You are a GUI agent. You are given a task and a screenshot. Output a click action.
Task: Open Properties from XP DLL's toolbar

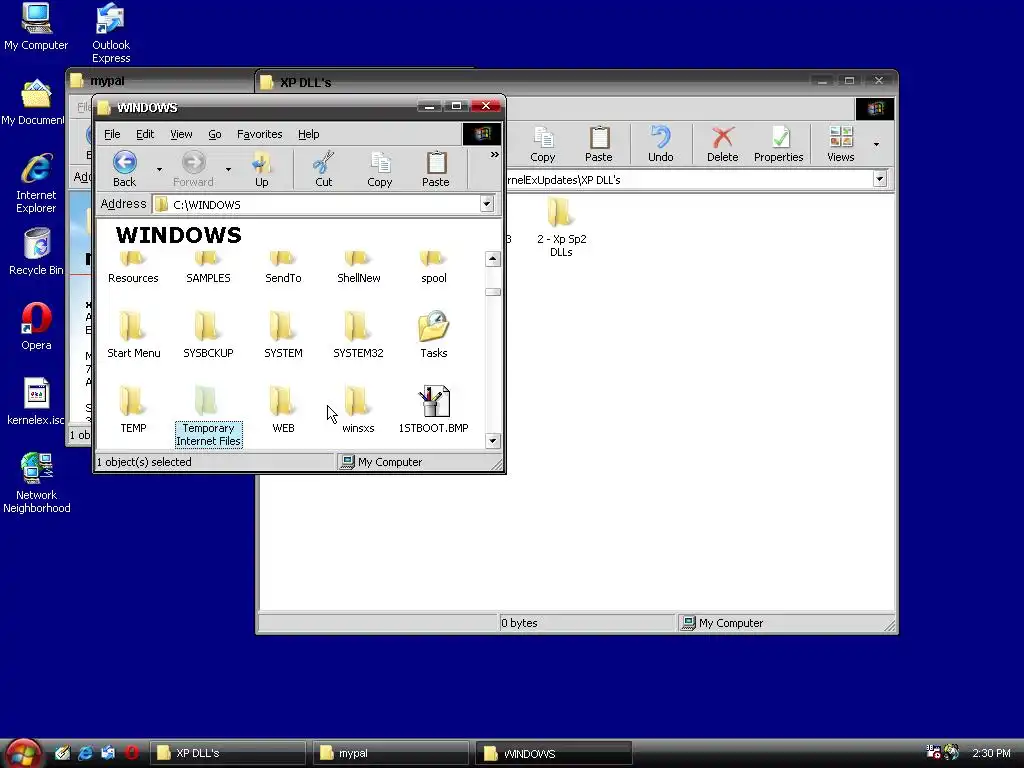coord(778,144)
